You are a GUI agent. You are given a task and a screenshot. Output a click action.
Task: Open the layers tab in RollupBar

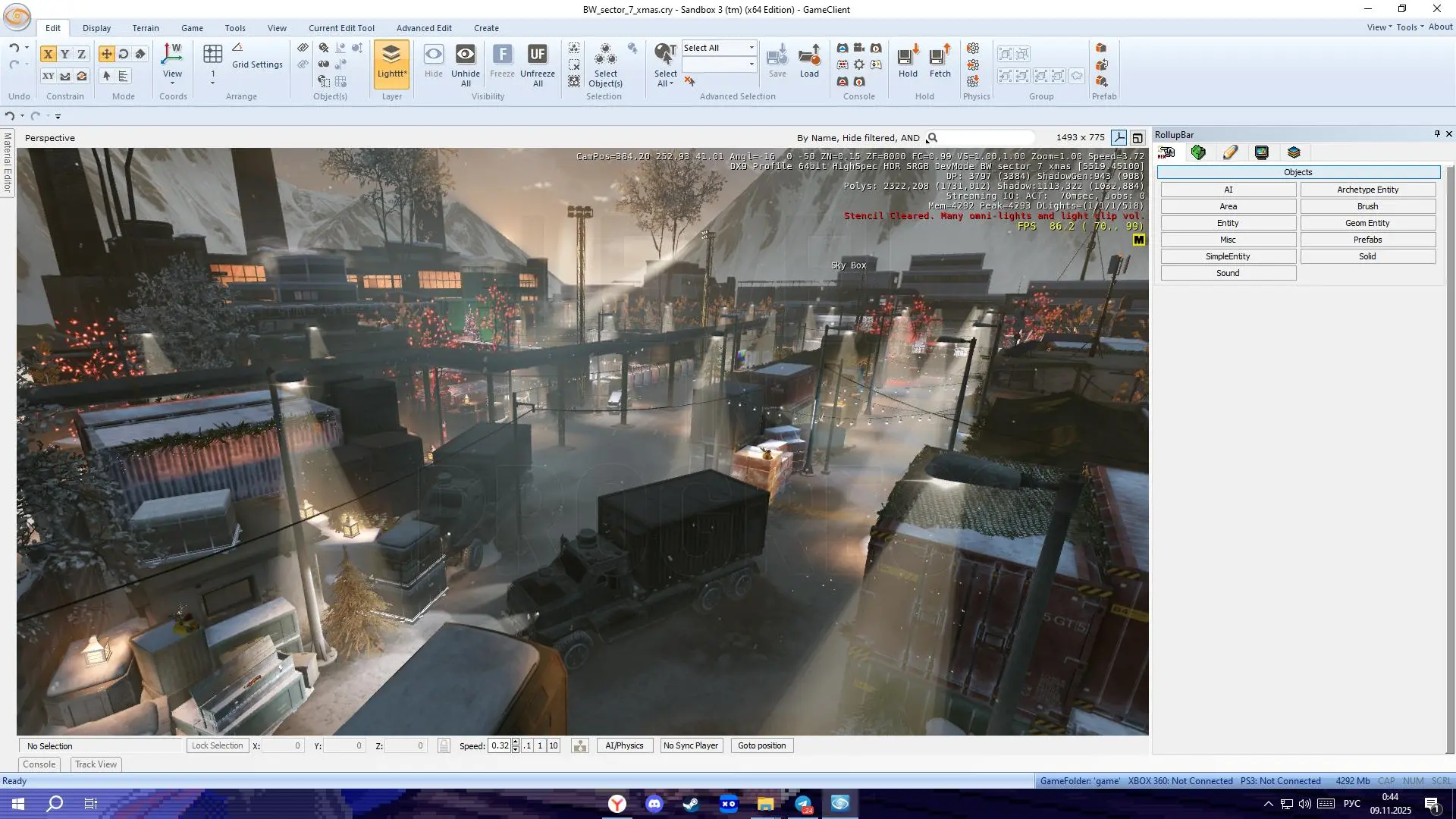pyautogui.click(x=1294, y=152)
